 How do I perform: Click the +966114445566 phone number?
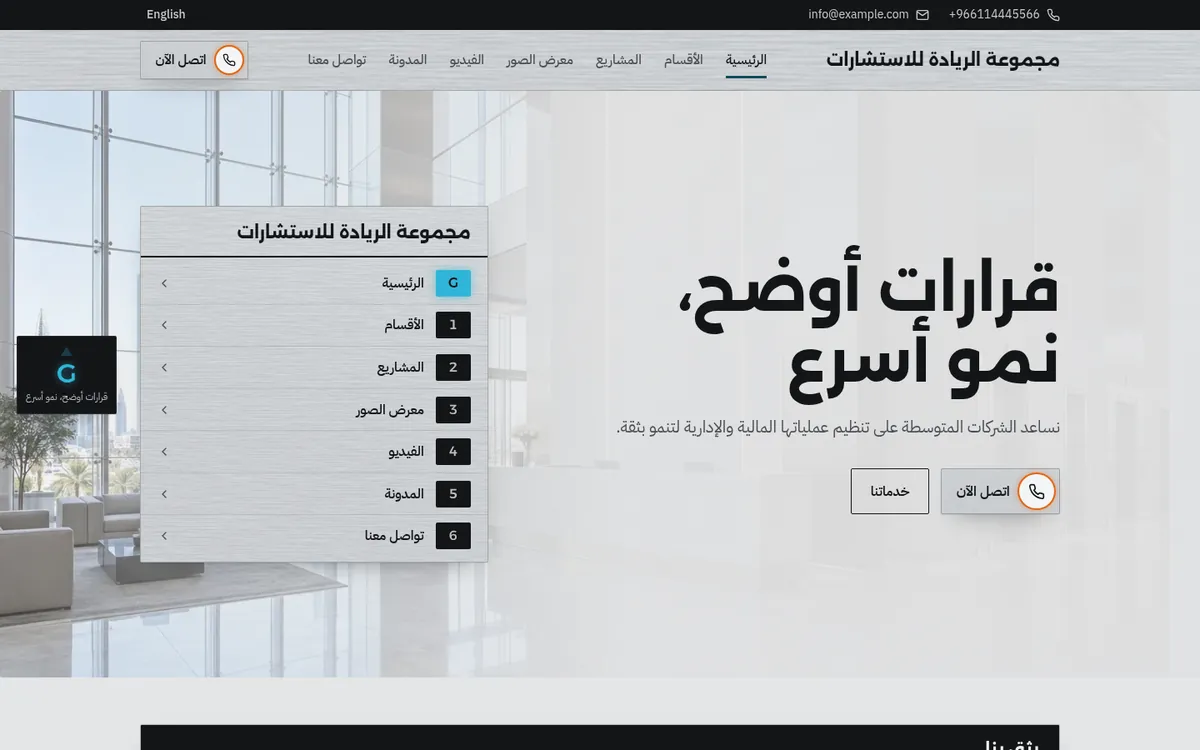point(994,15)
